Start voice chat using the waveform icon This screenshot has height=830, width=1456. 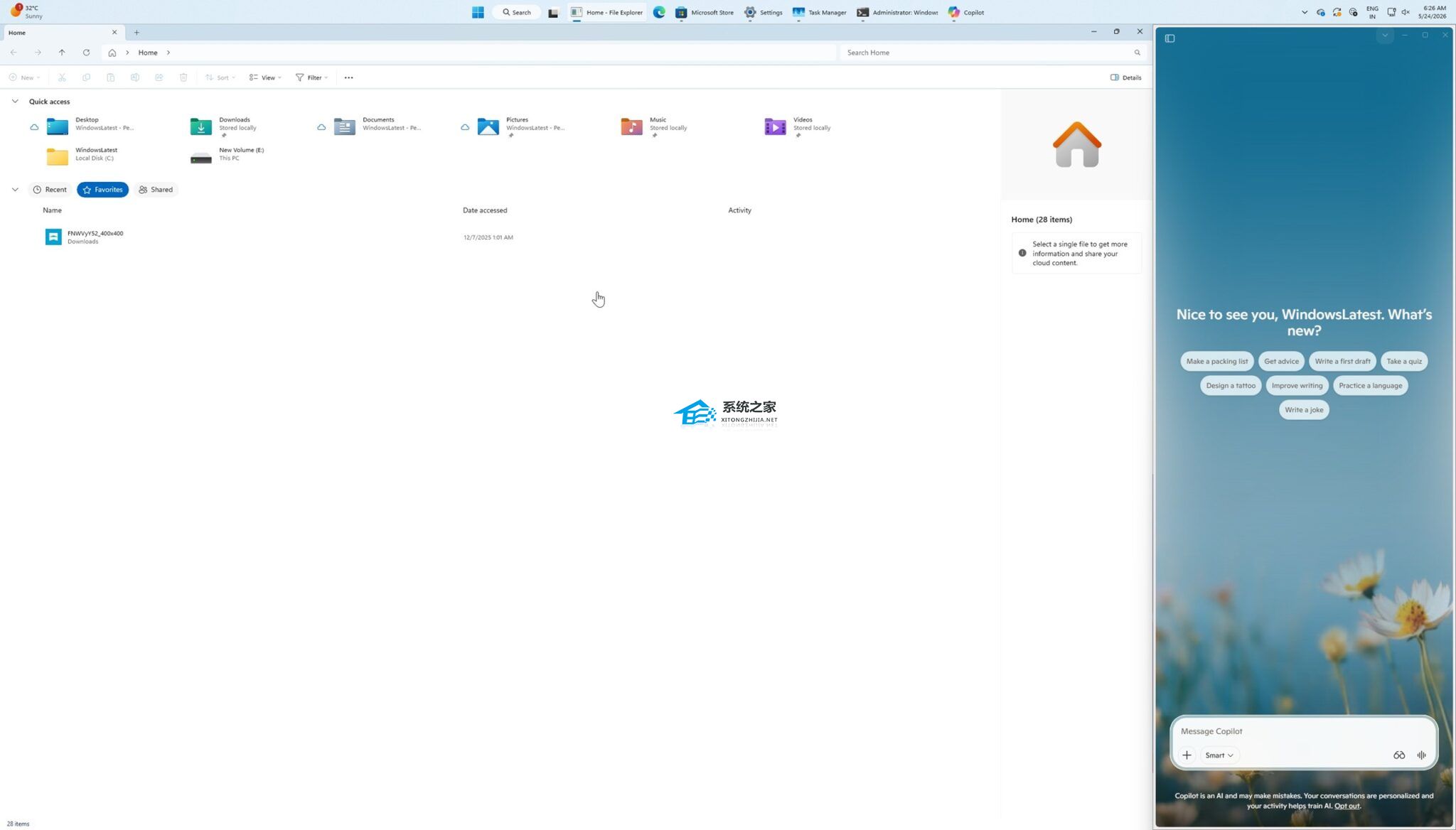point(1421,755)
